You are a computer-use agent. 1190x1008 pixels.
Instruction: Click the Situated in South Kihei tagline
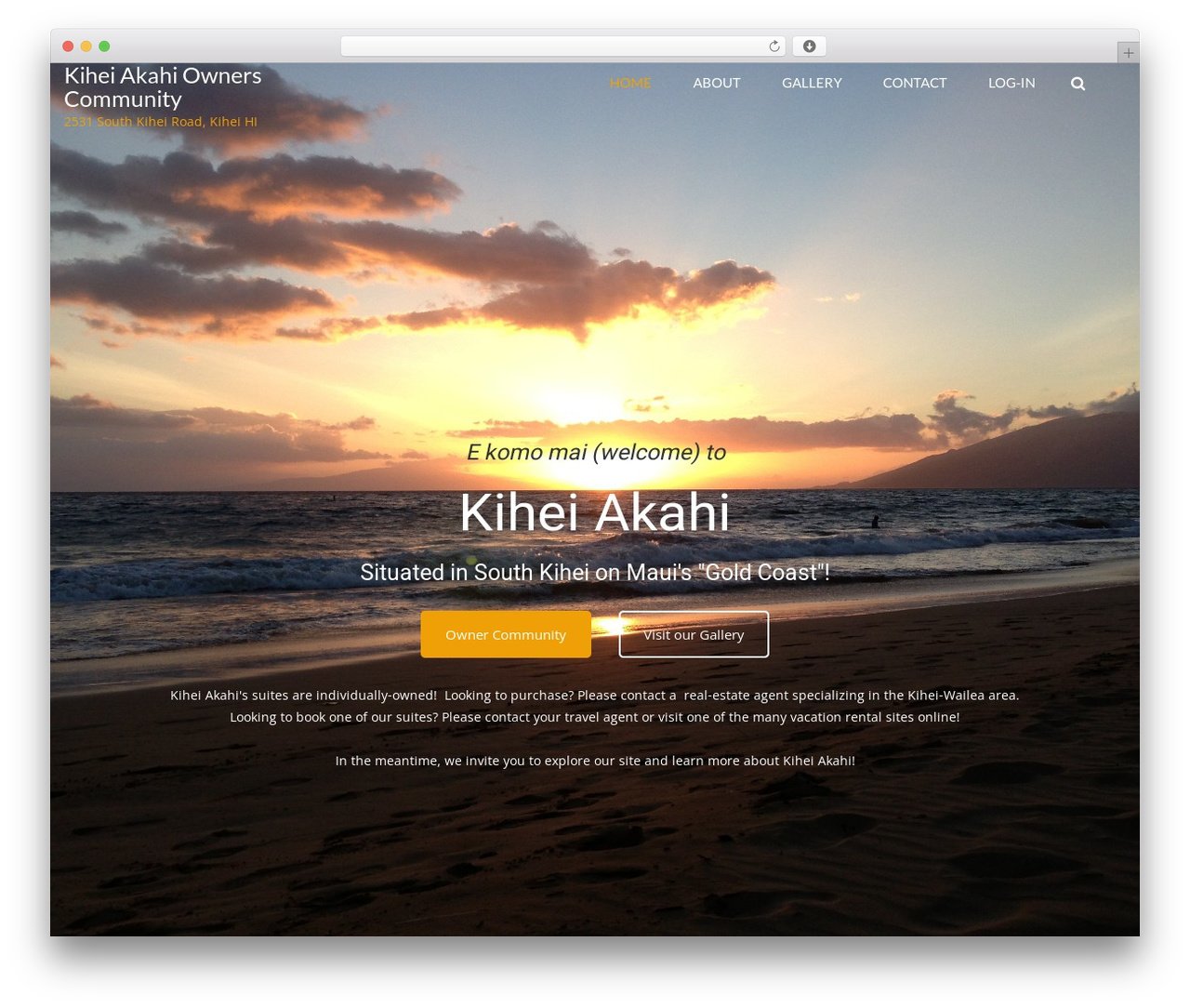pyautogui.click(x=595, y=572)
